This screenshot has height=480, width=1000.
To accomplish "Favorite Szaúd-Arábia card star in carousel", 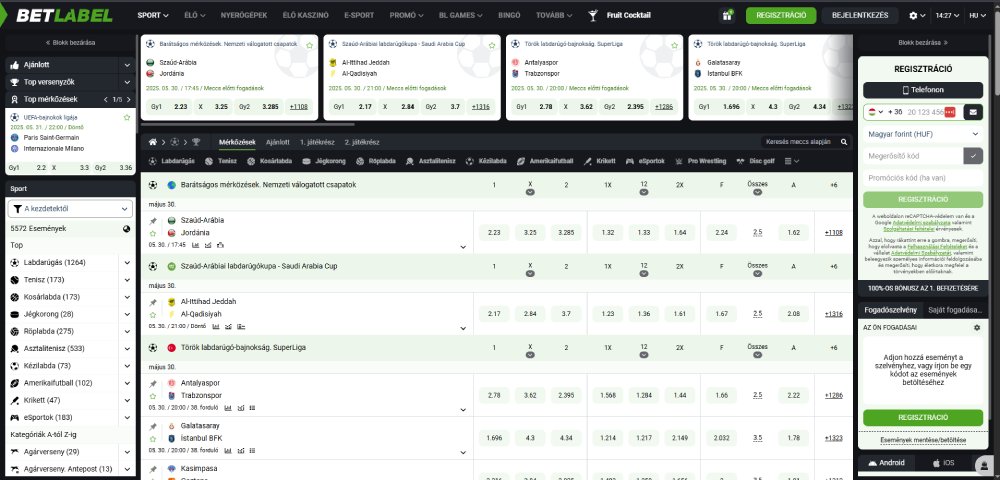I will pos(309,45).
